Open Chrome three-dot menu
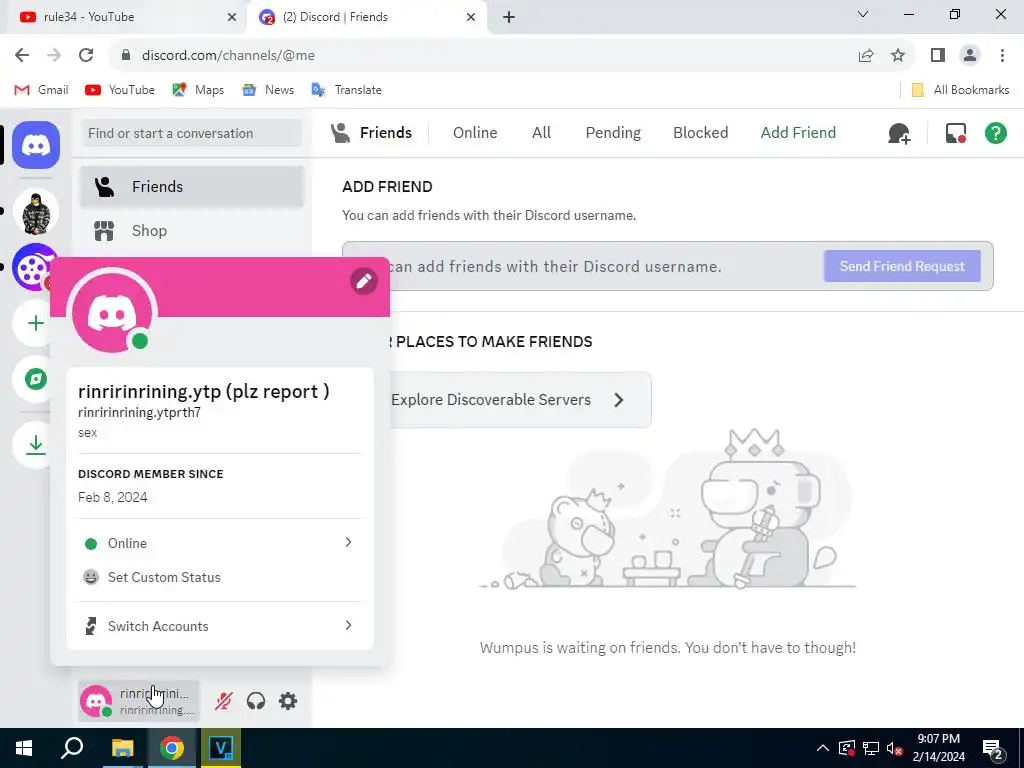1024x768 pixels. tap(1002, 56)
